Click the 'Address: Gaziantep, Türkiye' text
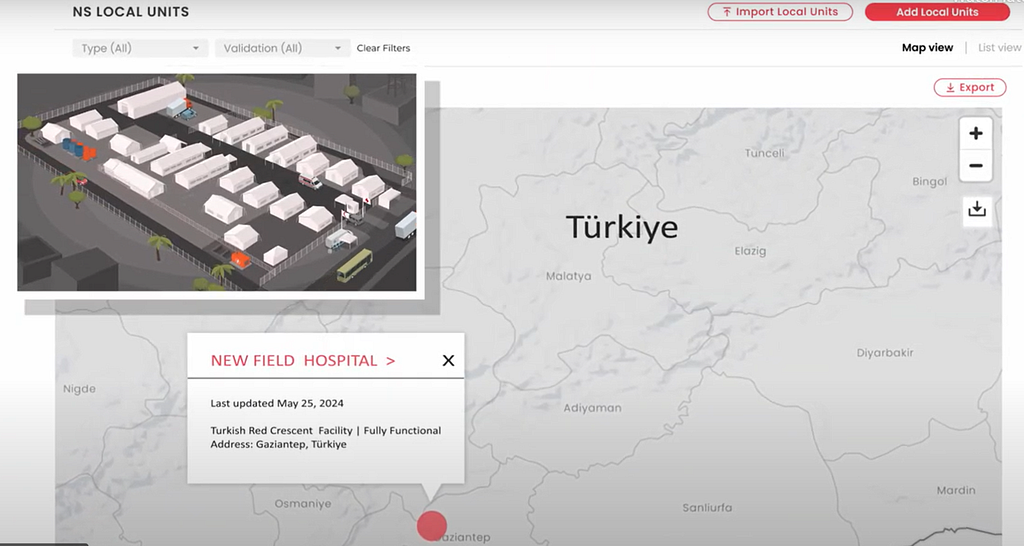The image size is (1024, 546). coord(278,444)
